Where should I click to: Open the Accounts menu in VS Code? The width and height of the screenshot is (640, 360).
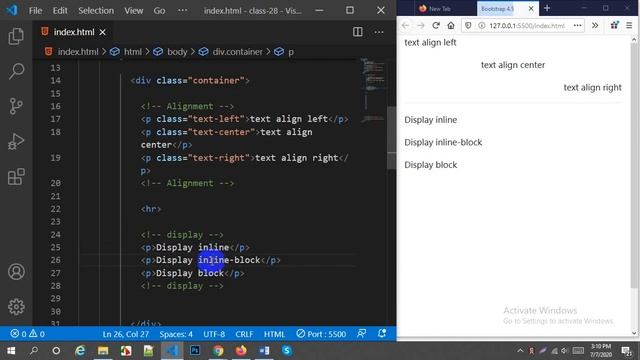coord(16,272)
